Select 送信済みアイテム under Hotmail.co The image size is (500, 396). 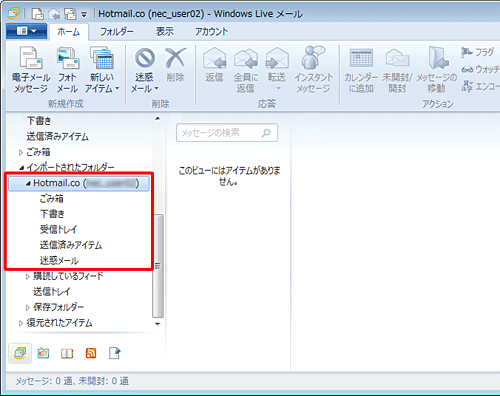(x=71, y=245)
